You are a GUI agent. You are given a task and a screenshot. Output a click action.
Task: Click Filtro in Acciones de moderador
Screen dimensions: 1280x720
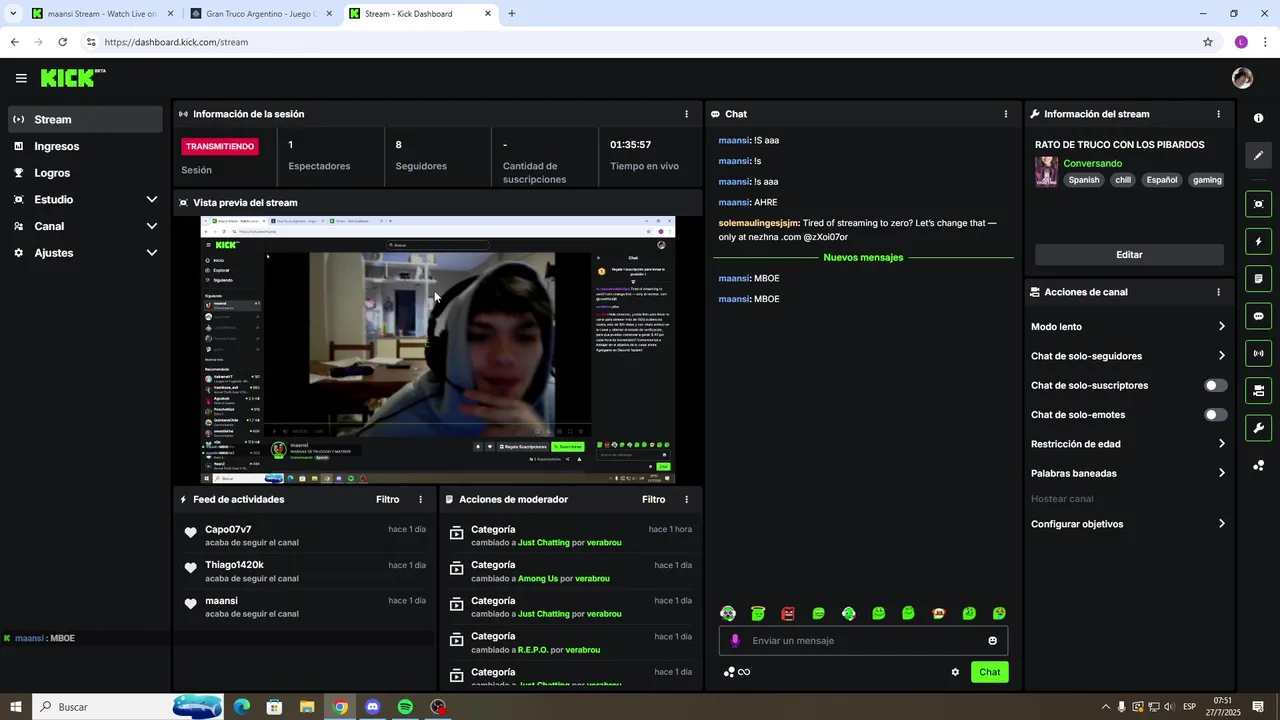653,499
